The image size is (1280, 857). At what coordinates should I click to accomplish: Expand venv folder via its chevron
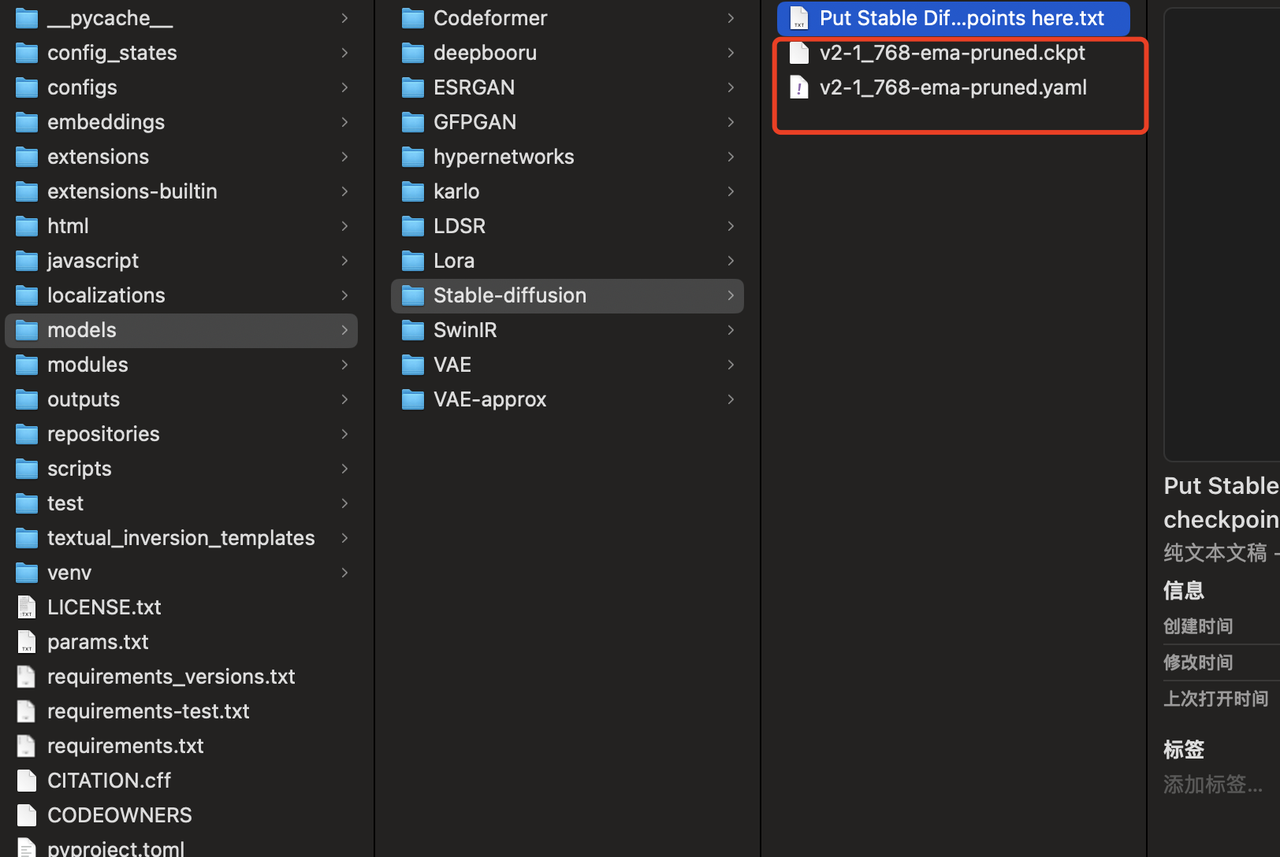point(345,573)
